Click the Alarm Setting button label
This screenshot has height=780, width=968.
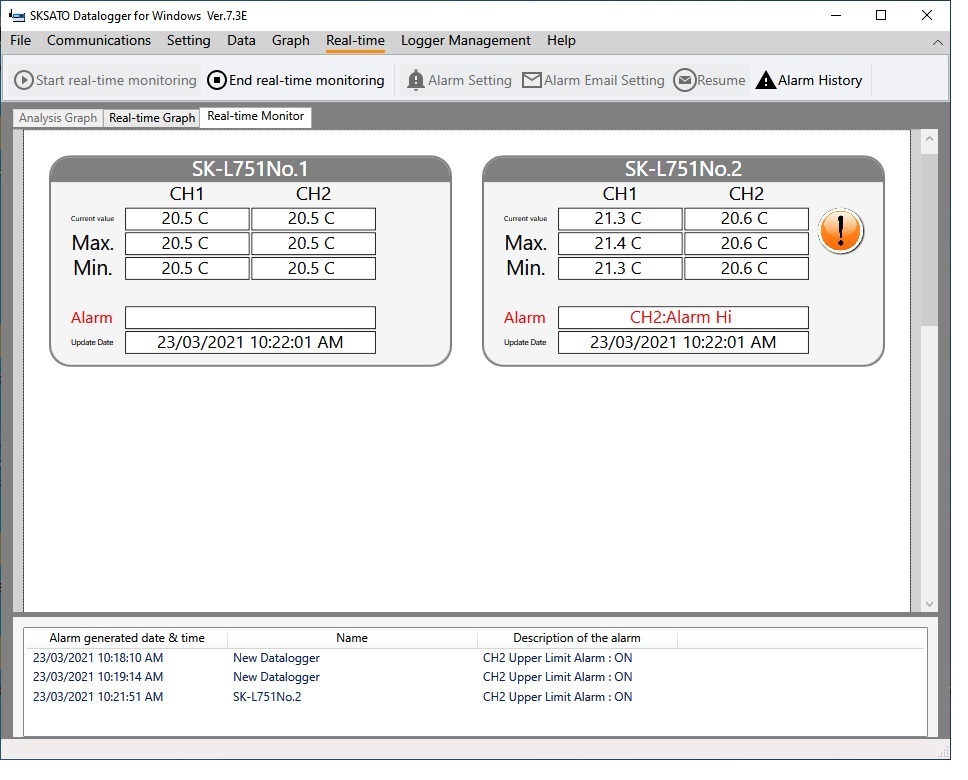pyautogui.click(x=470, y=80)
